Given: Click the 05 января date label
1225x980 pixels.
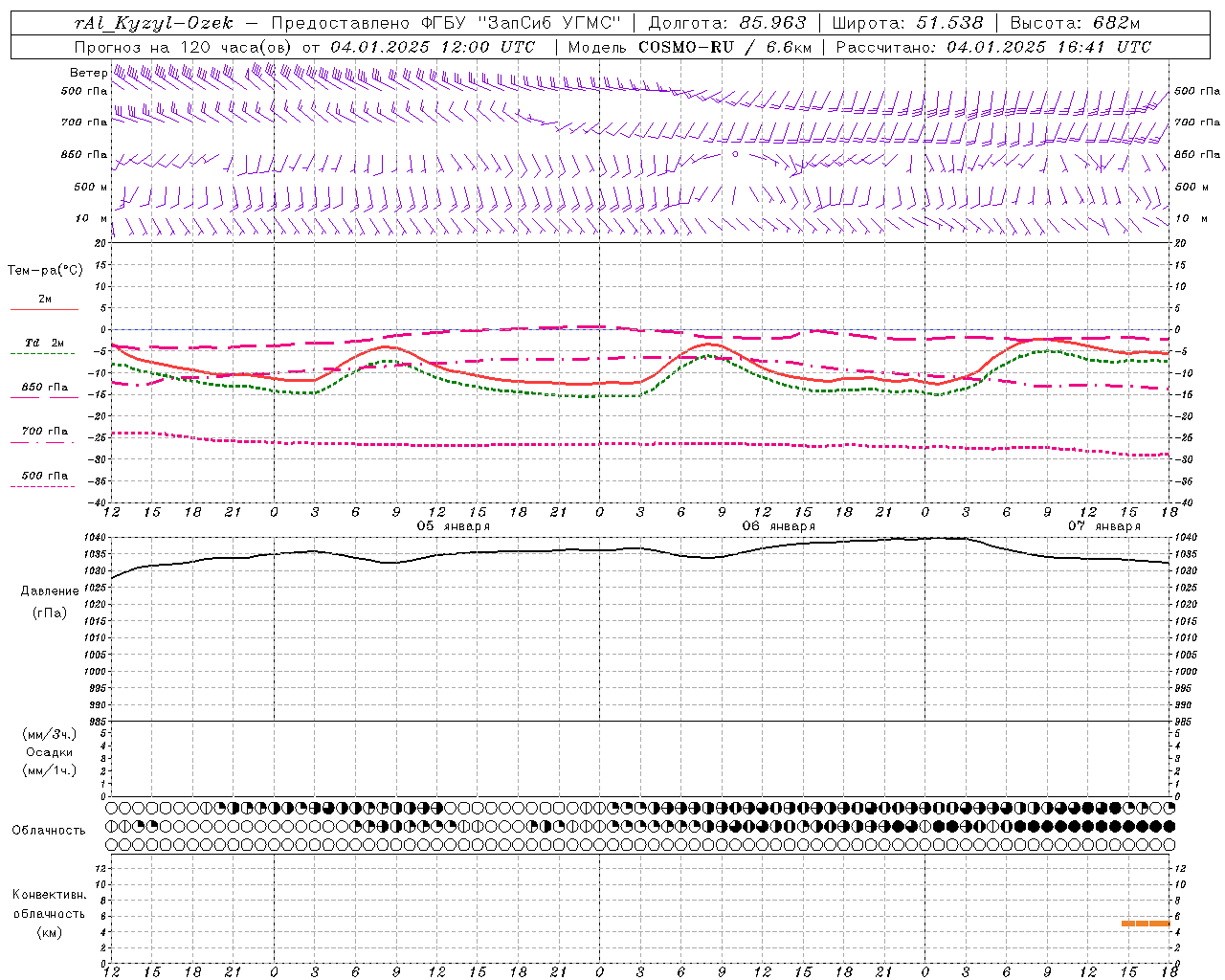Looking at the screenshot, I should click(x=454, y=526).
